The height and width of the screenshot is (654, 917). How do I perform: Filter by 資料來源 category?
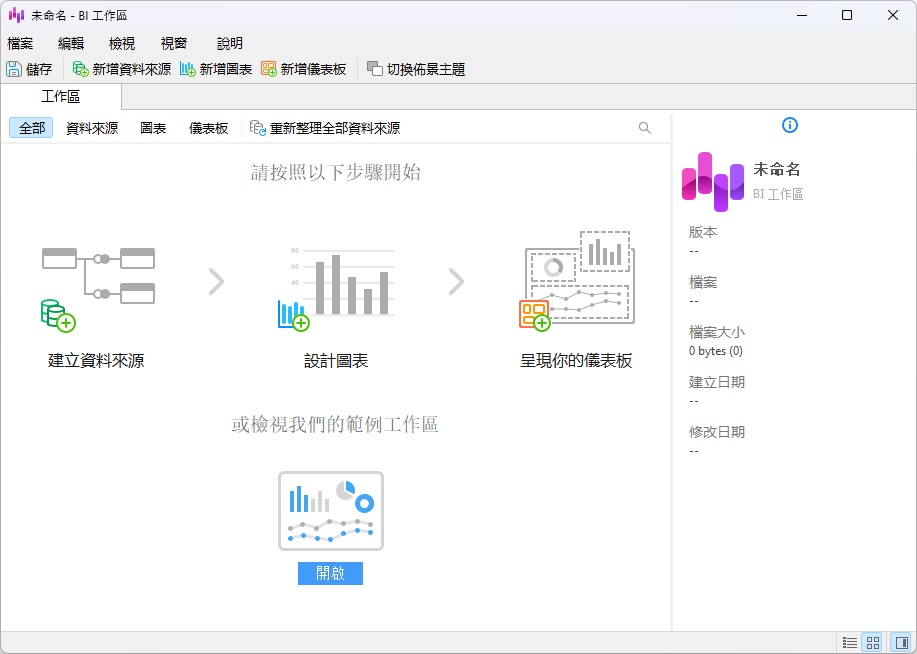(x=92, y=128)
